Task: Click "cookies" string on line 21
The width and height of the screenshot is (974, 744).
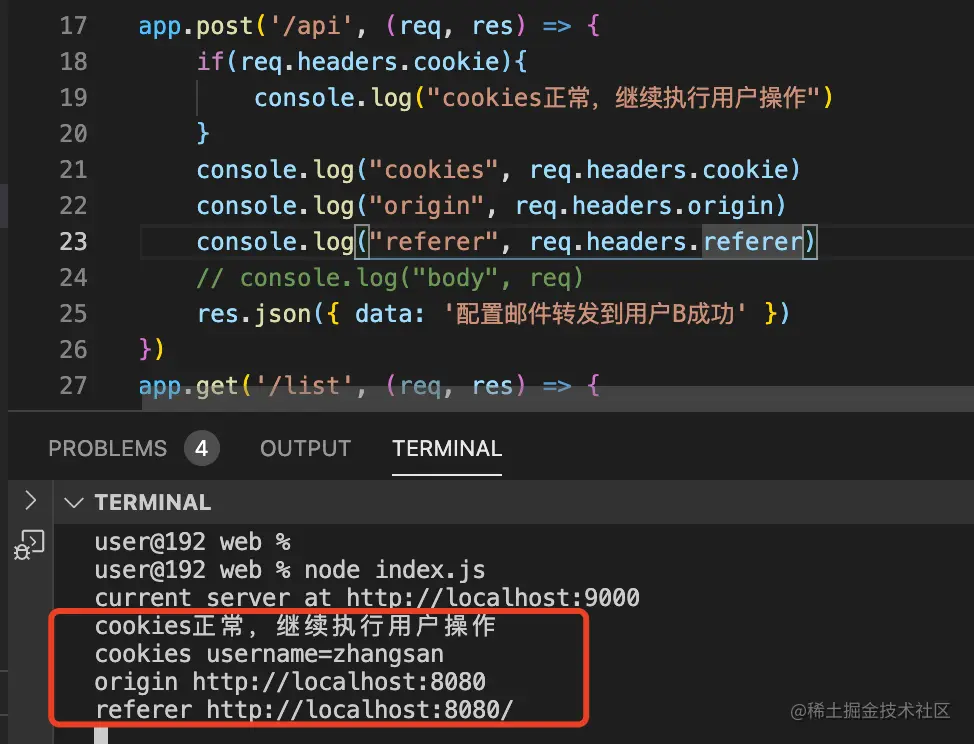Action: (x=434, y=170)
